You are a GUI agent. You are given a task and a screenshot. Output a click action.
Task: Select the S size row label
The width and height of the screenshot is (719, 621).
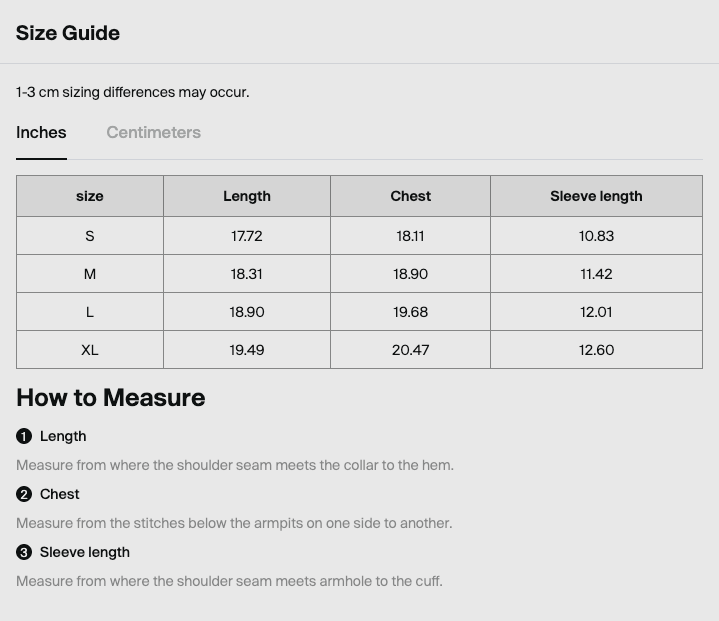90,236
